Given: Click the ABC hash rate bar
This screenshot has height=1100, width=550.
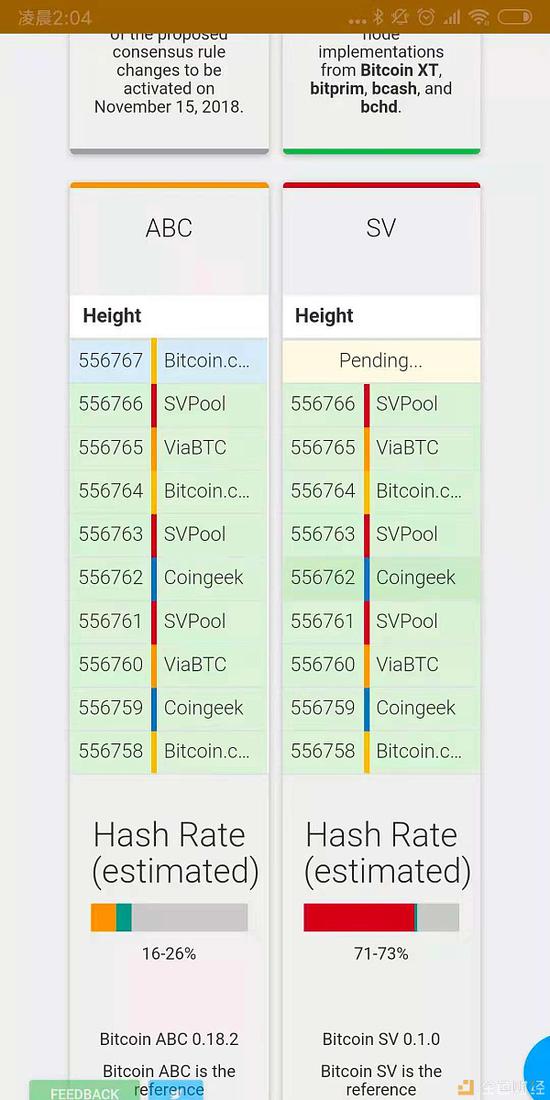Looking at the screenshot, I should point(169,918).
